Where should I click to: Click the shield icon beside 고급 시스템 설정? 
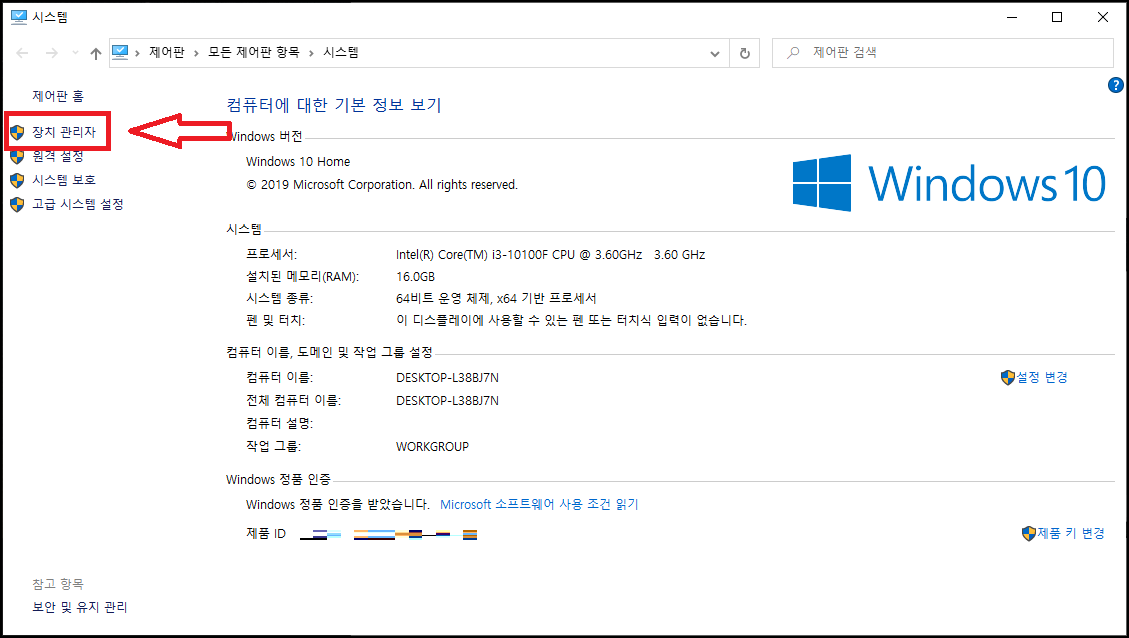coord(17,205)
